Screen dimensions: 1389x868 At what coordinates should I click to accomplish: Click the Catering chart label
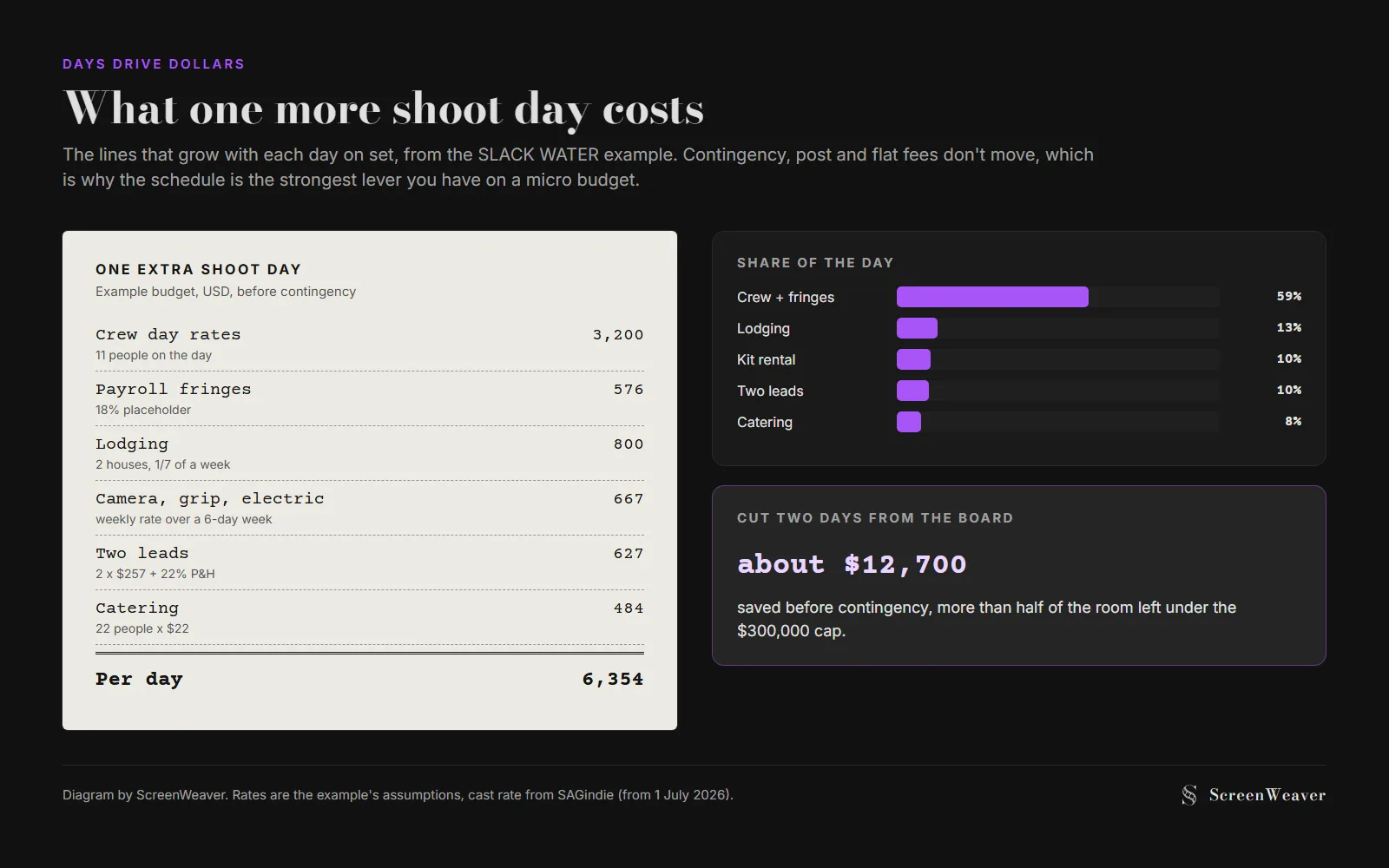[765, 422]
